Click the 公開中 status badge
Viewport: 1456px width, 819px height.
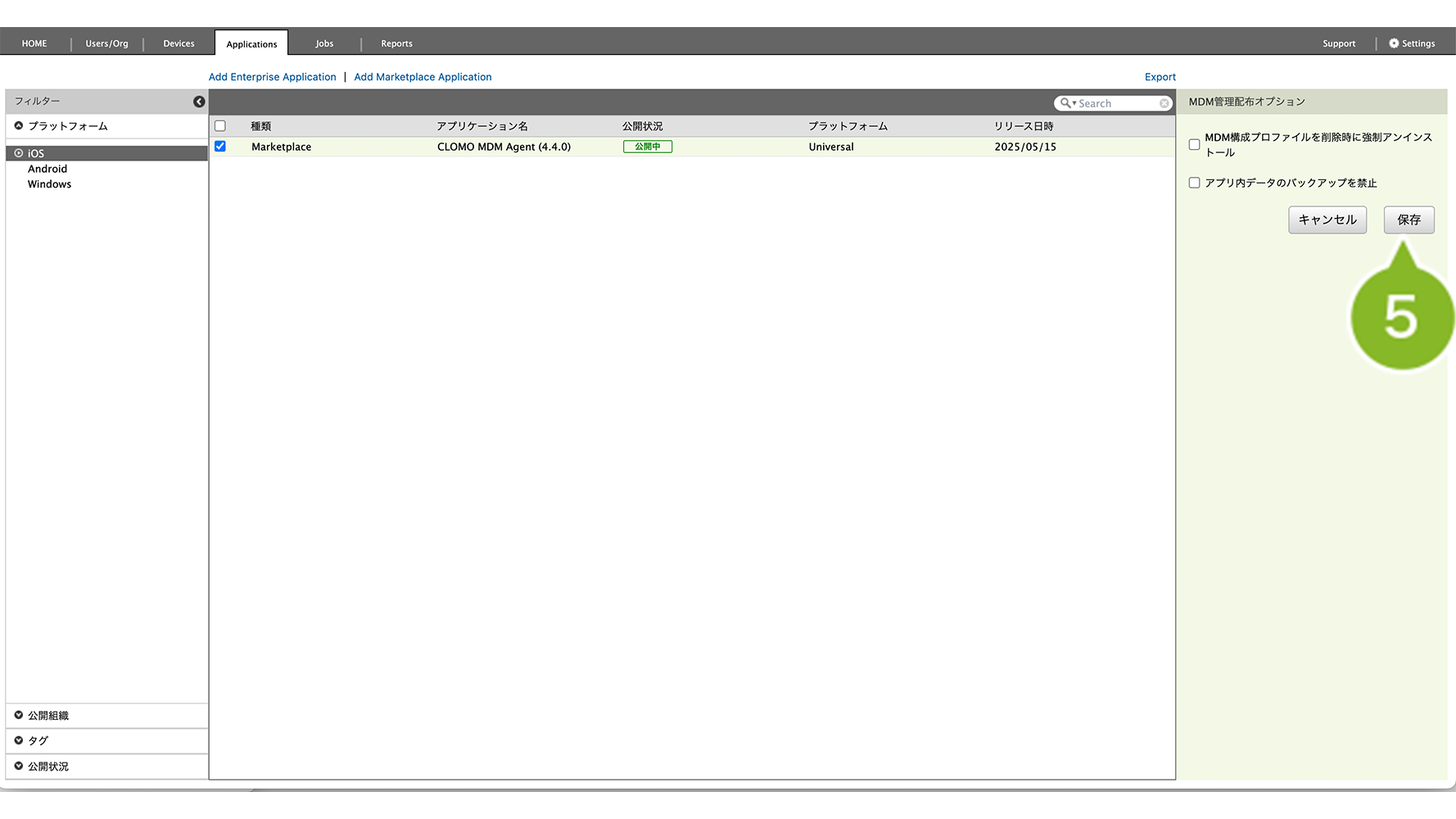point(647,147)
